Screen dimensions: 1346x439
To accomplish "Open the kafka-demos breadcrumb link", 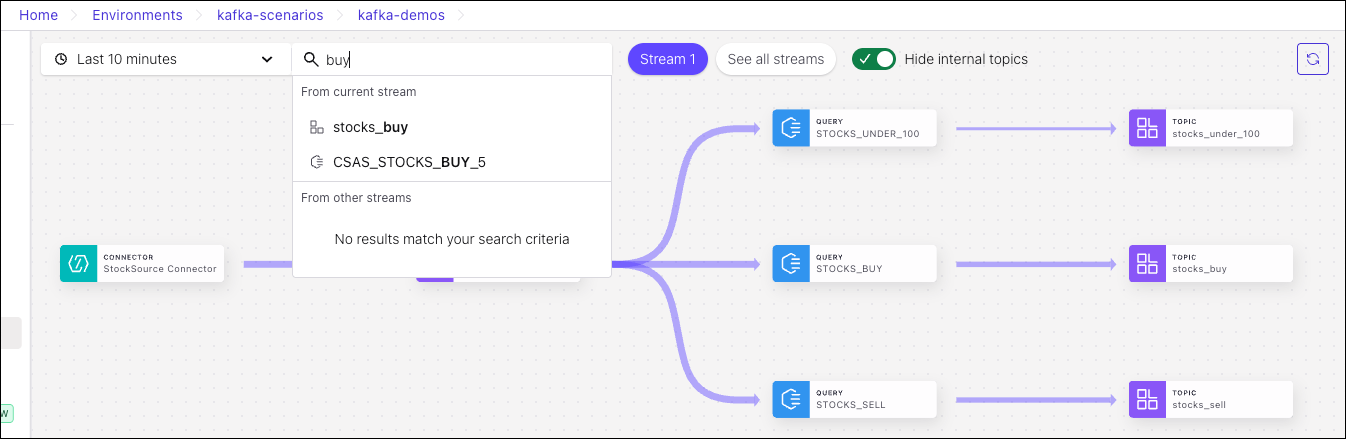I will pos(401,15).
